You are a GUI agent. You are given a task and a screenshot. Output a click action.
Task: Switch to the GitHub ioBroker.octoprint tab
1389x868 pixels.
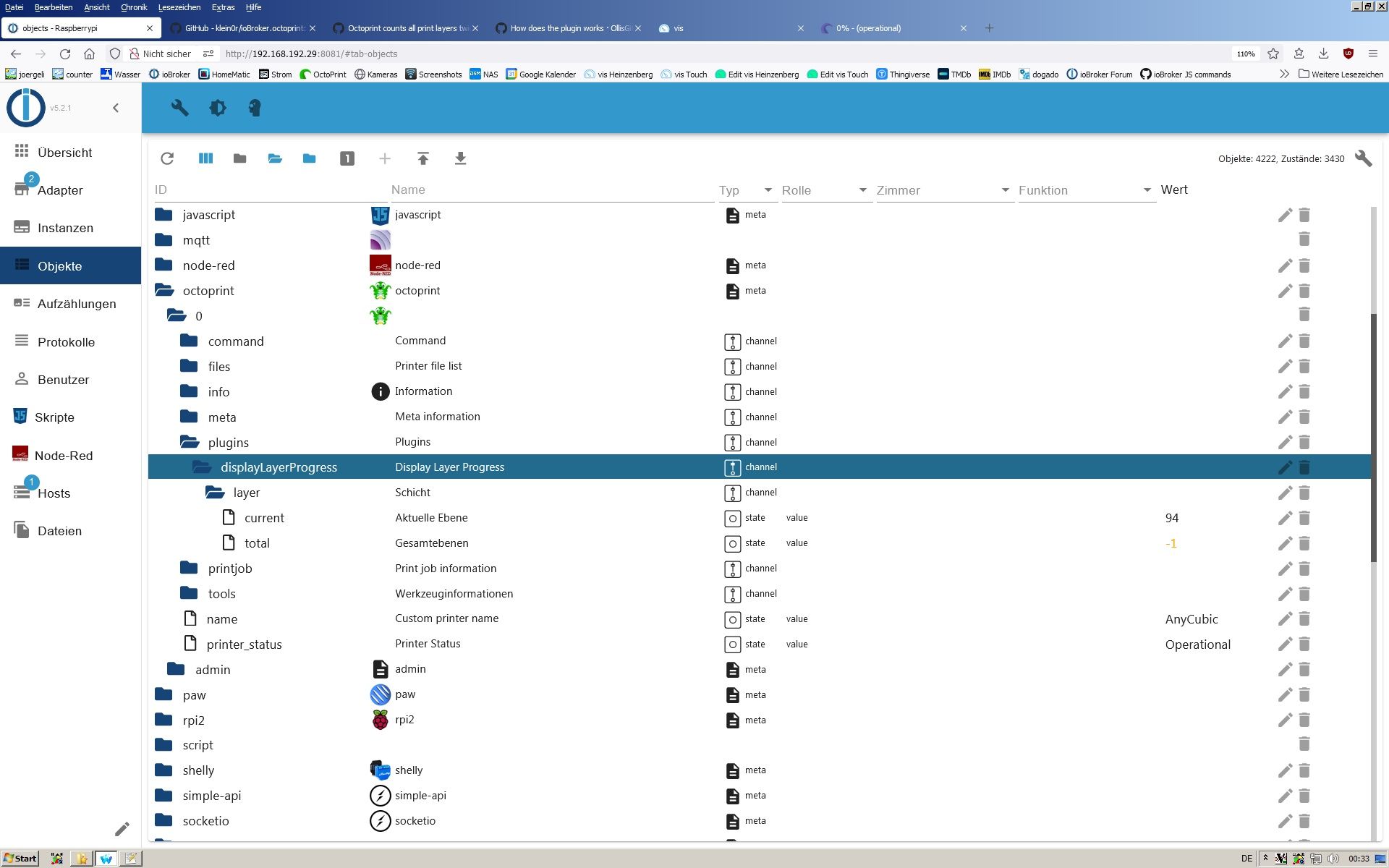point(243,28)
